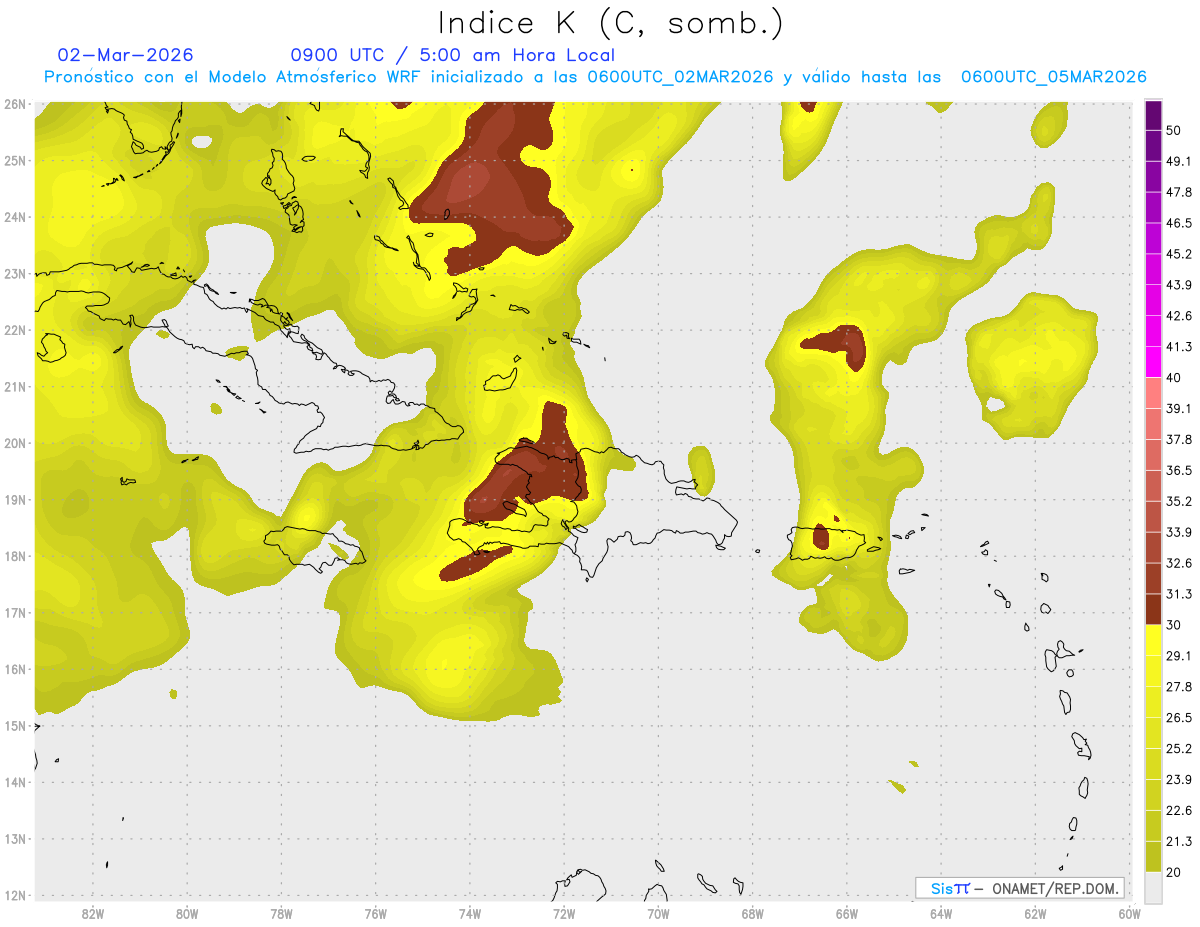Click the longitude label '80W'
This screenshot has width=1200, height=927.
click(187, 913)
